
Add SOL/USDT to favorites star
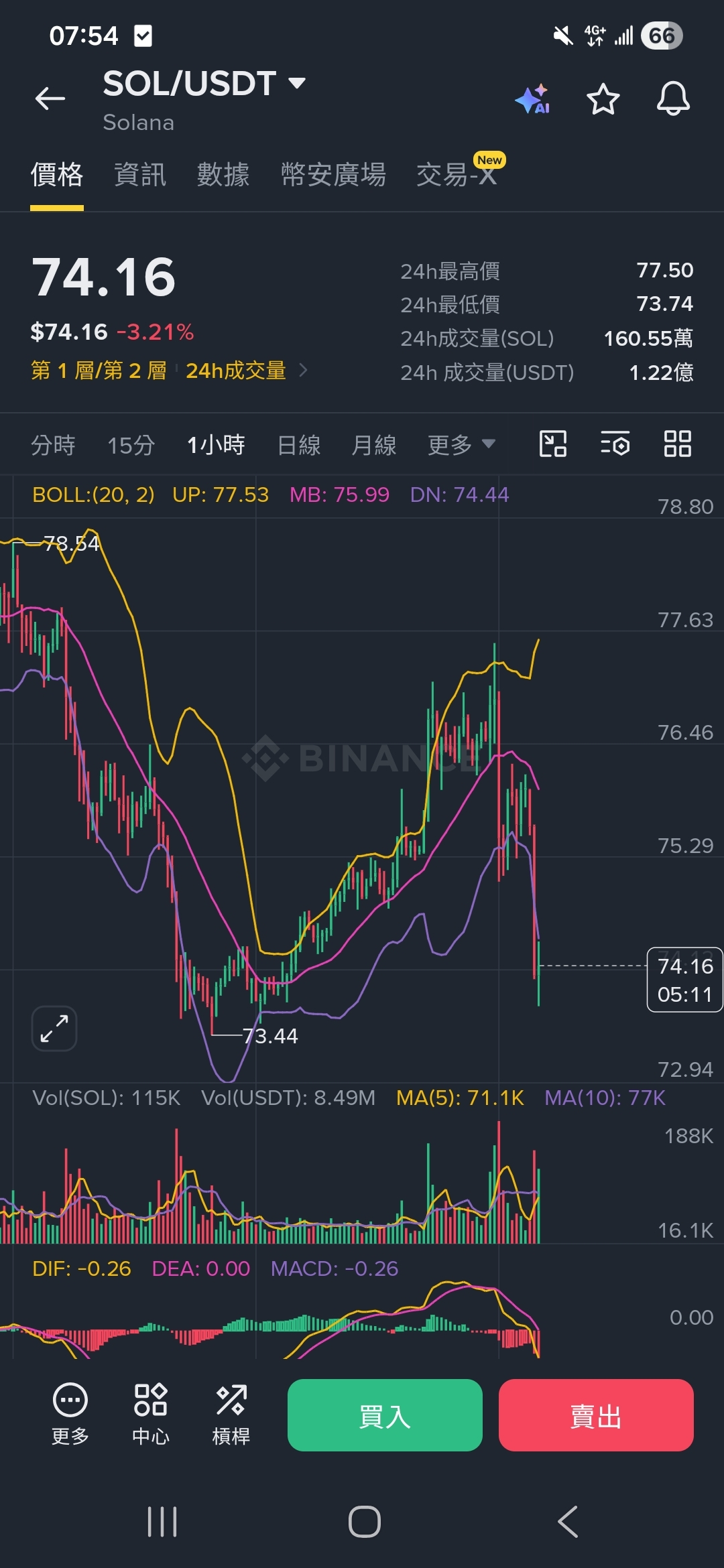coord(603,99)
